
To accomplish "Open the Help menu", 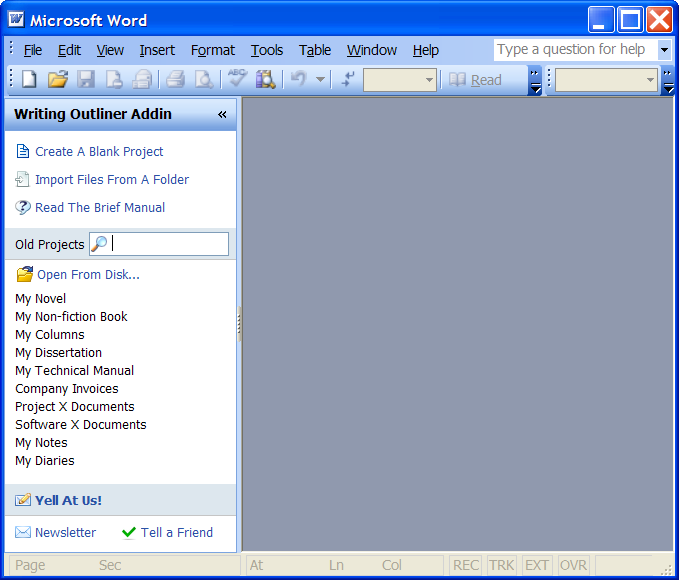I will pos(426,50).
